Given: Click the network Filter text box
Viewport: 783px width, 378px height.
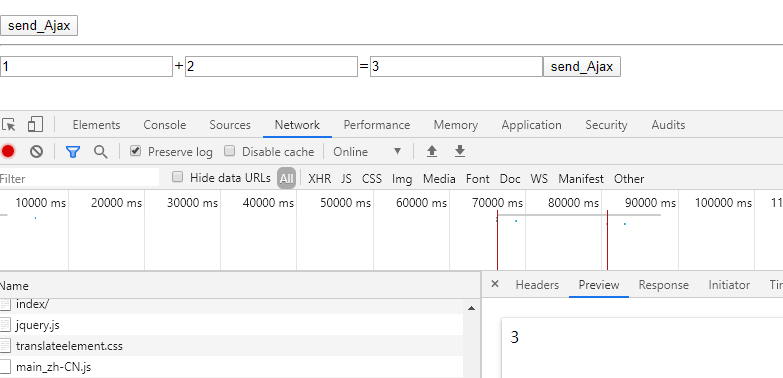Looking at the screenshot, I should [79, 178].
